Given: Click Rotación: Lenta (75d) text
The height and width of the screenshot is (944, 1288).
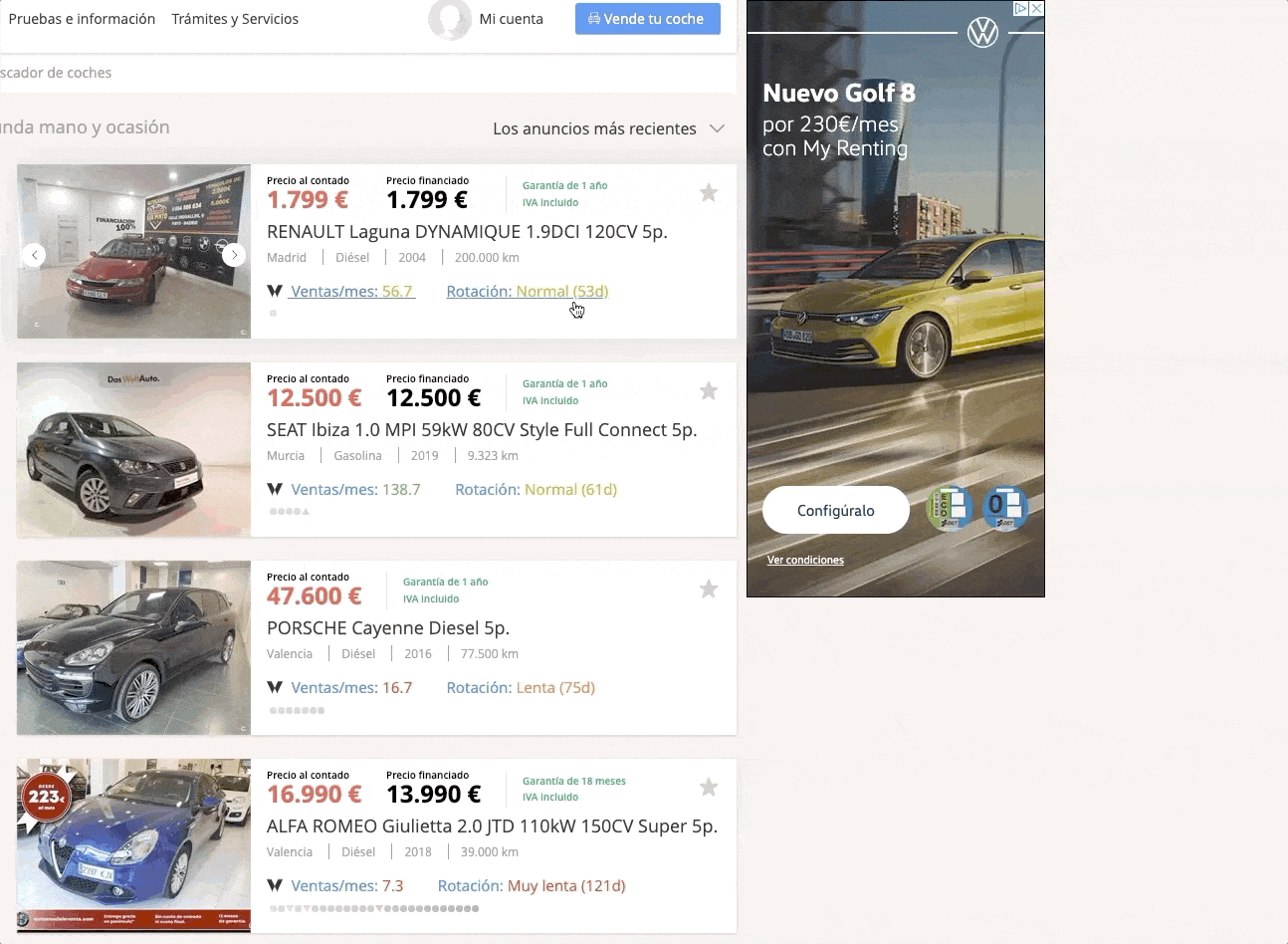Looking at the screenshot, I should [x=521, y=687].
